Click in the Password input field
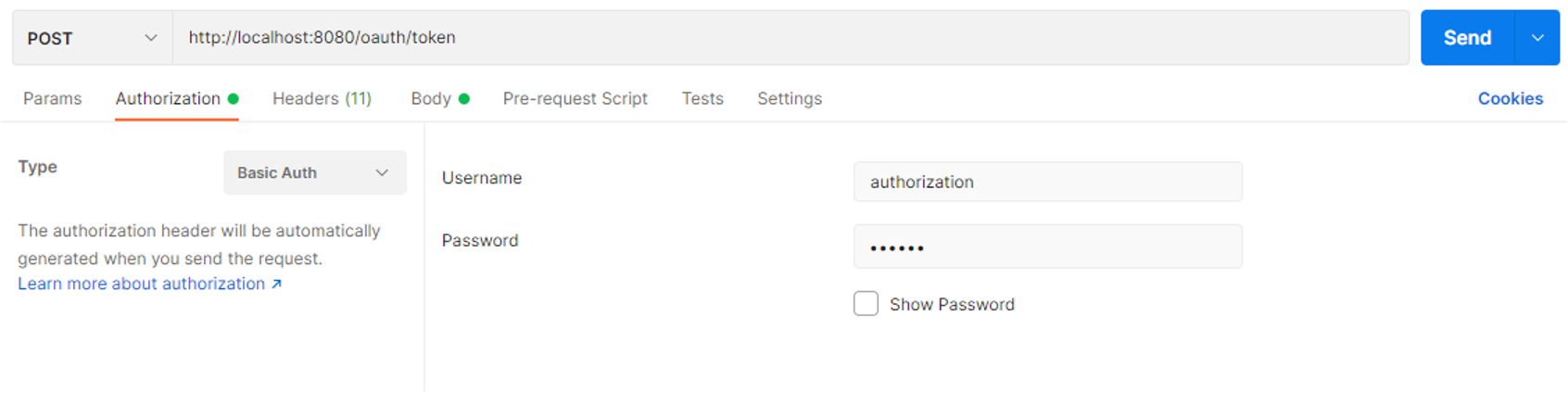This screenshot has width=1568, height=393. click(x=1047, y=247)
